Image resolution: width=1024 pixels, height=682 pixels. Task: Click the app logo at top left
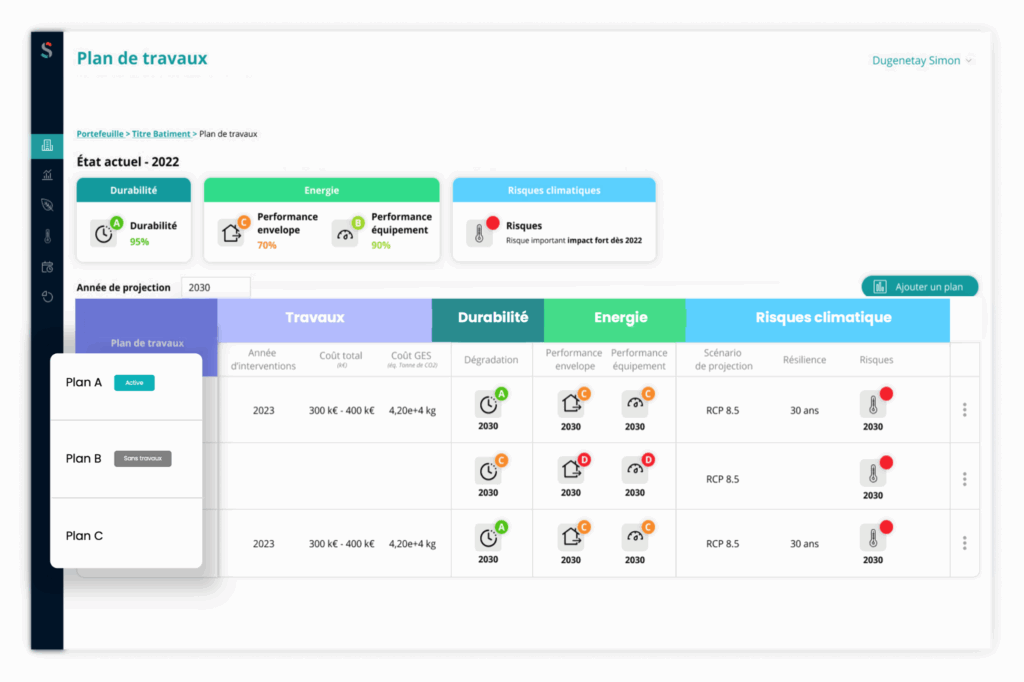point(47,51)
